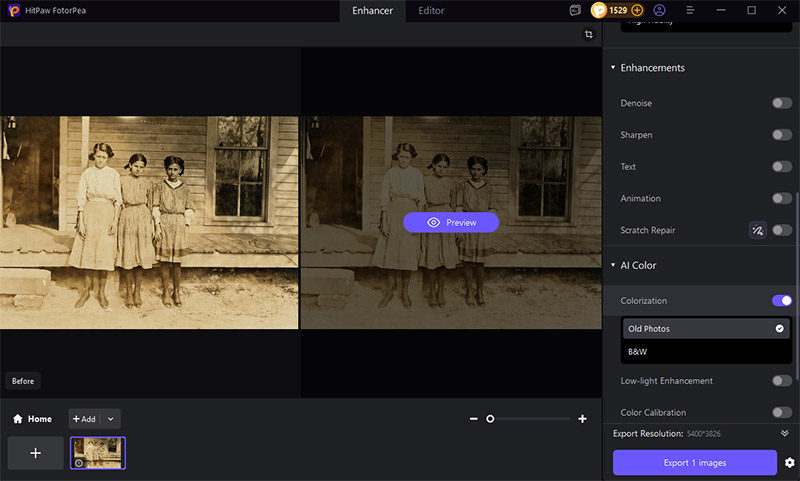800x481 pixels.
Task: Click Export 1 images button
Action: (695, 463)
